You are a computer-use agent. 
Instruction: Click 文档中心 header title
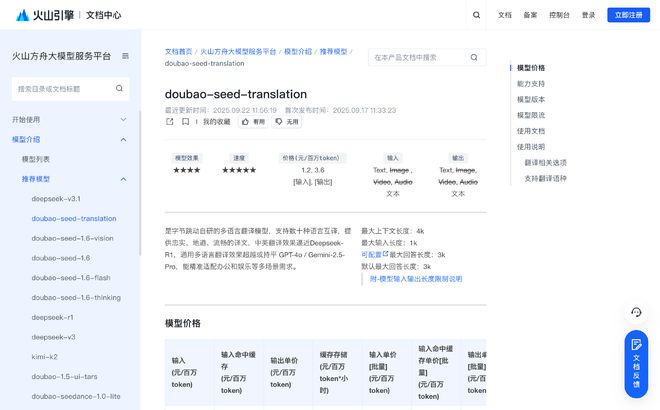click(104, 15)
